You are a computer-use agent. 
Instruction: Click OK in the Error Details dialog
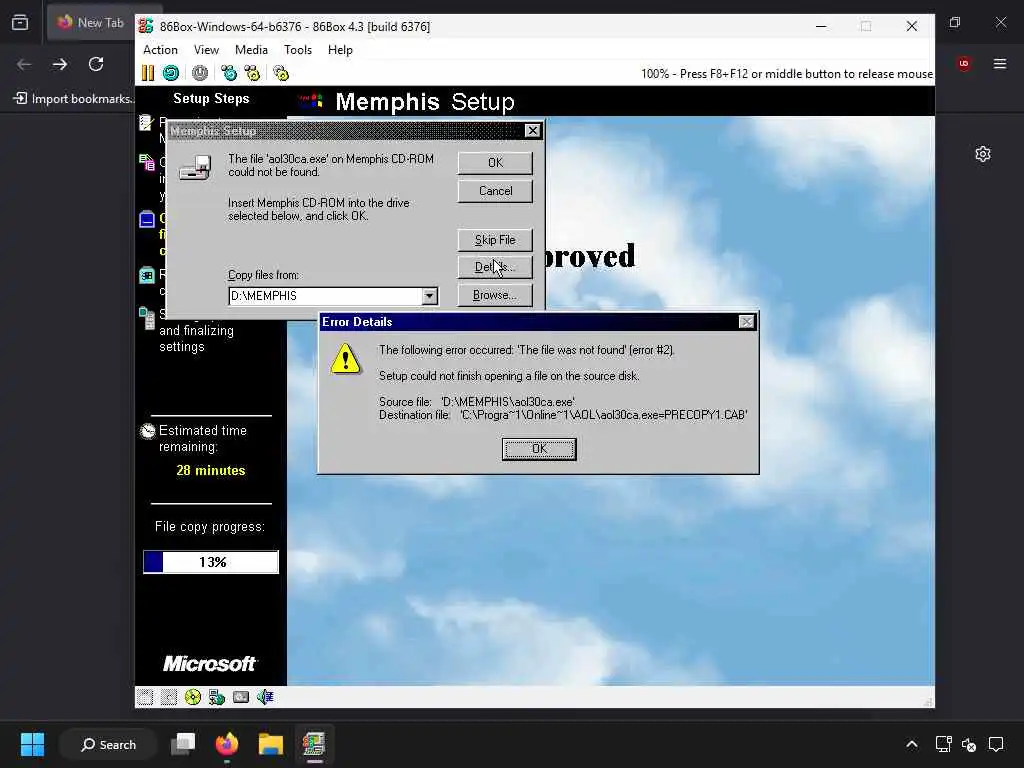tap(539, 449)
